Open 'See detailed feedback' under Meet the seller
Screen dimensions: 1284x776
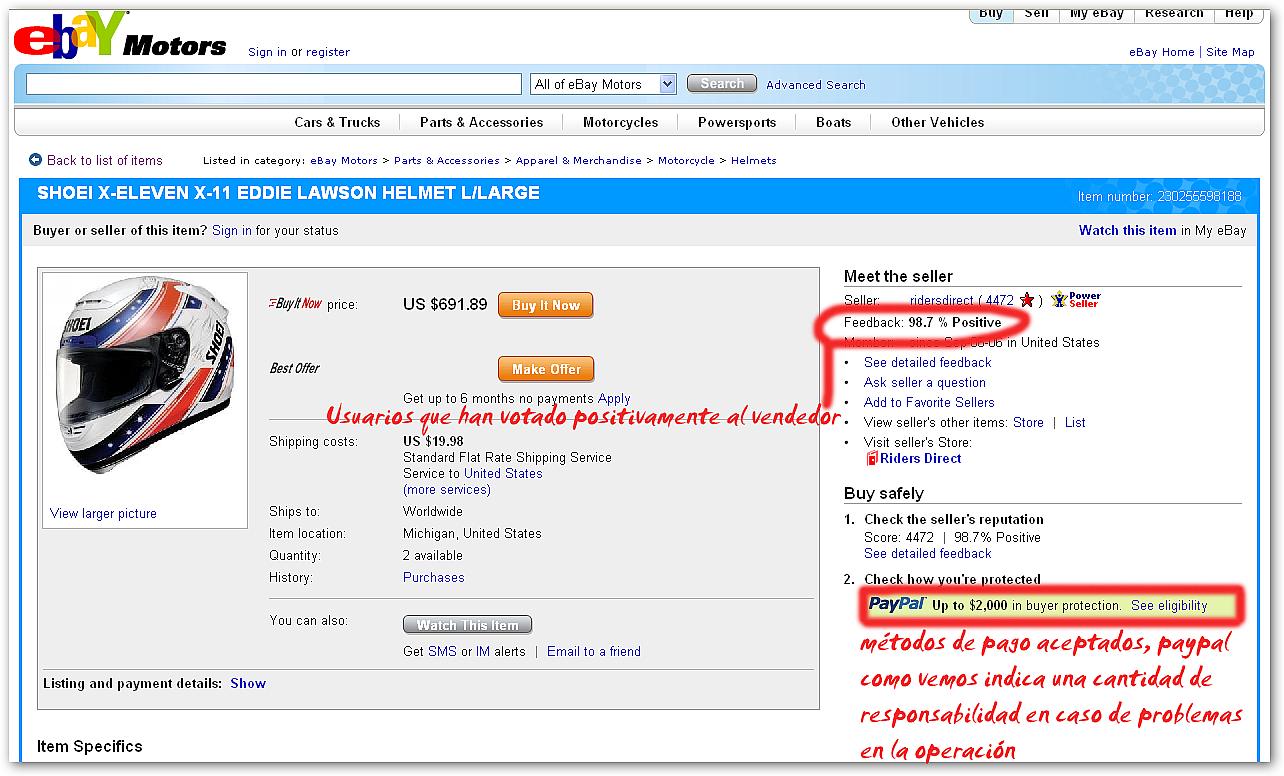928,362
